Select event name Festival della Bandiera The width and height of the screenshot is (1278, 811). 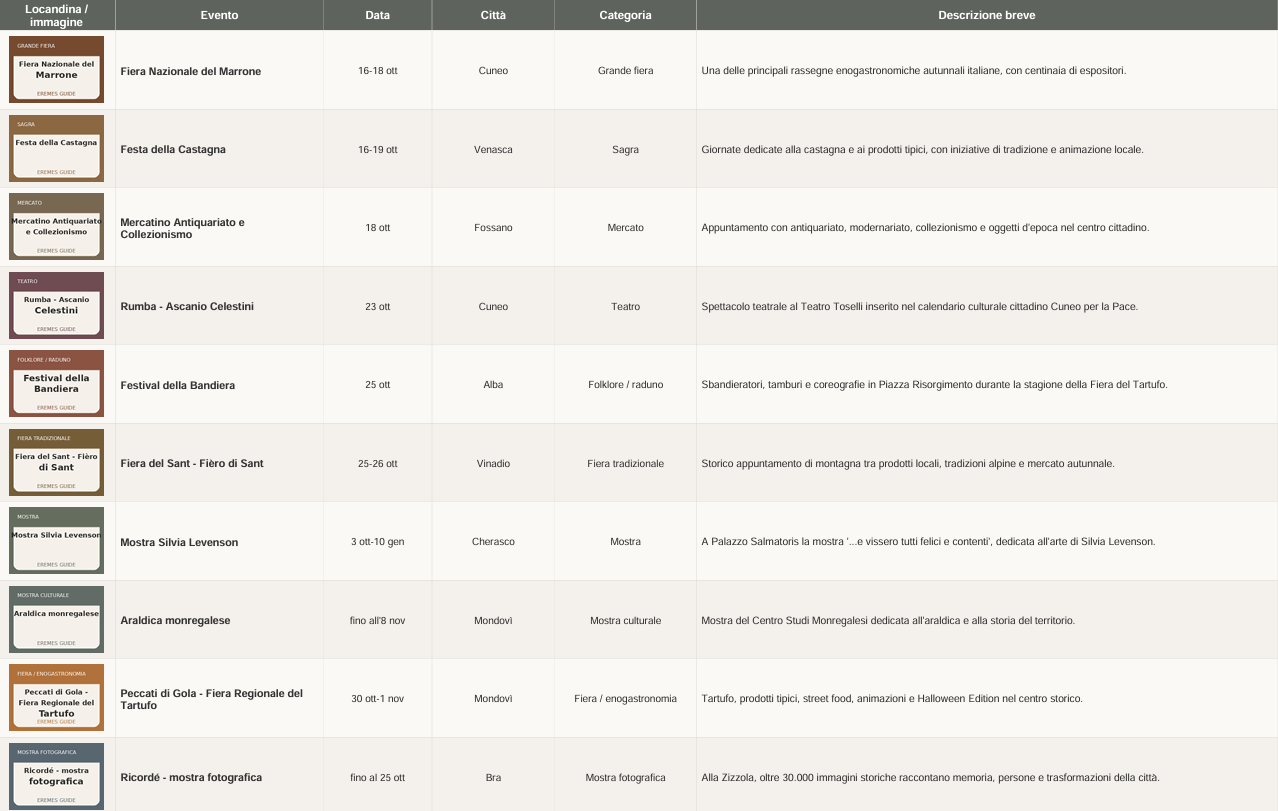click(178, 385)
